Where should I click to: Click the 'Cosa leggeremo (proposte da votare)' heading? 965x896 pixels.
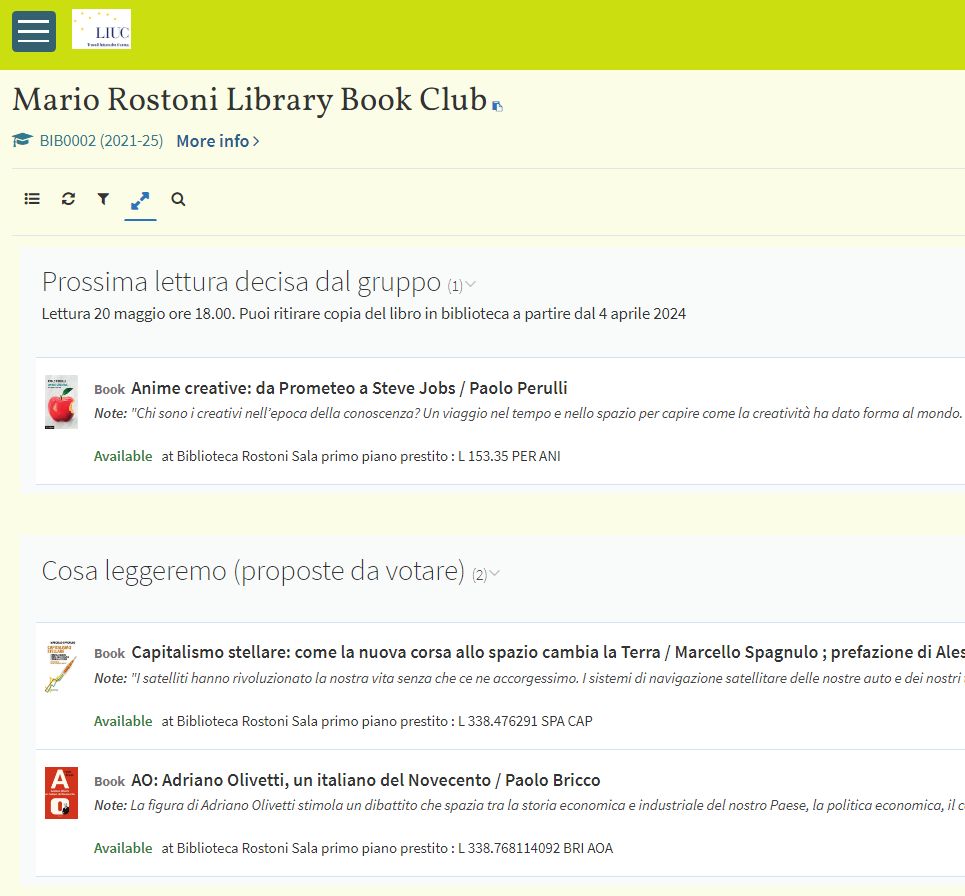(253, 571)
